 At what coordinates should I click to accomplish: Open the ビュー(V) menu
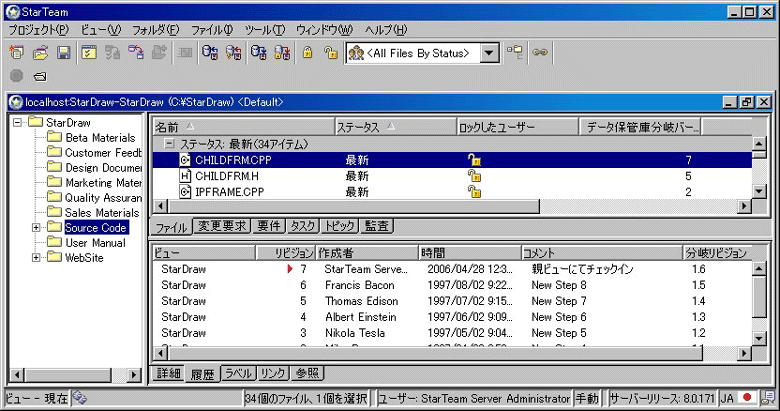coord(101,30)
